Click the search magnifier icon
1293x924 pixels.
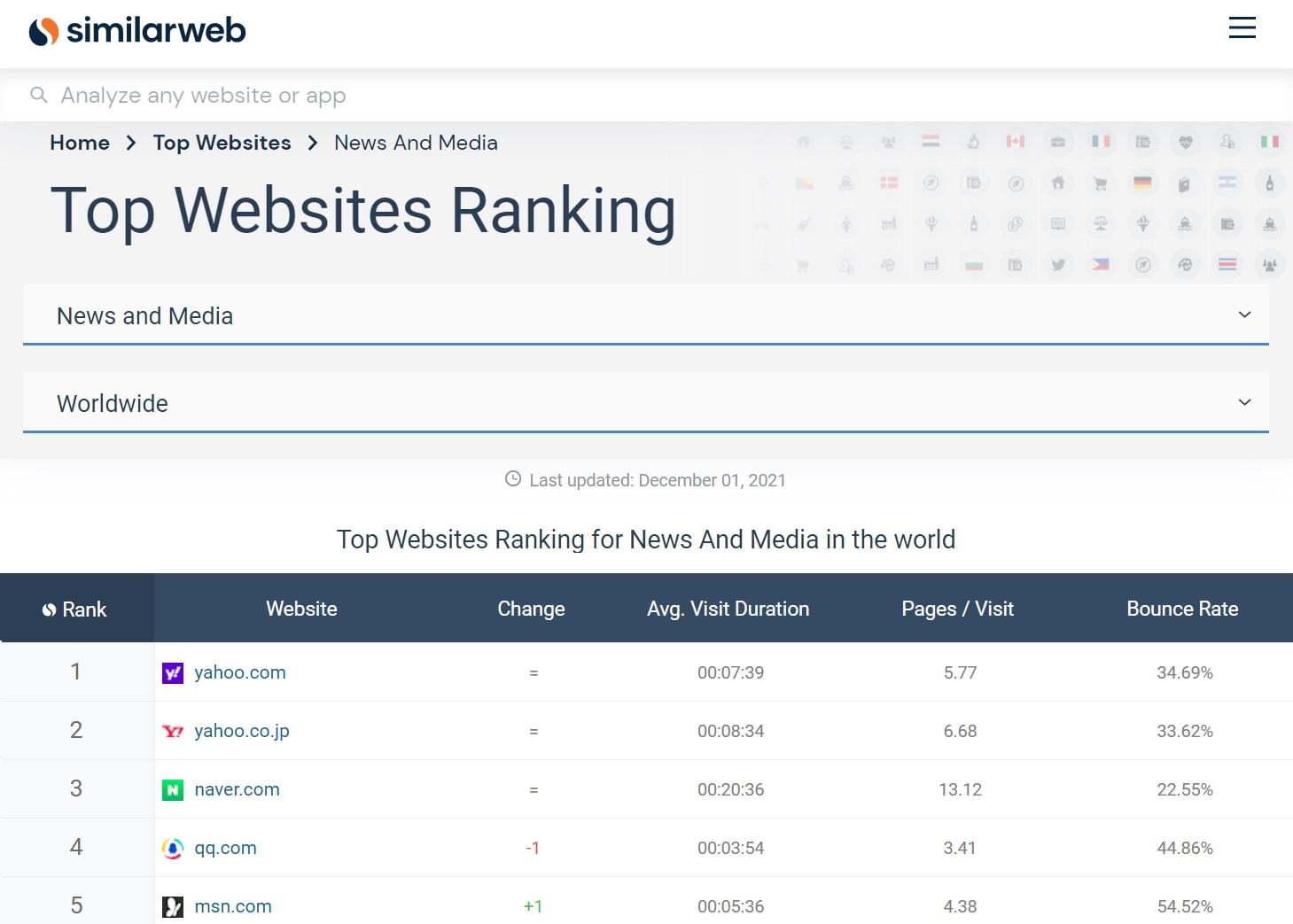pos(39,95)
